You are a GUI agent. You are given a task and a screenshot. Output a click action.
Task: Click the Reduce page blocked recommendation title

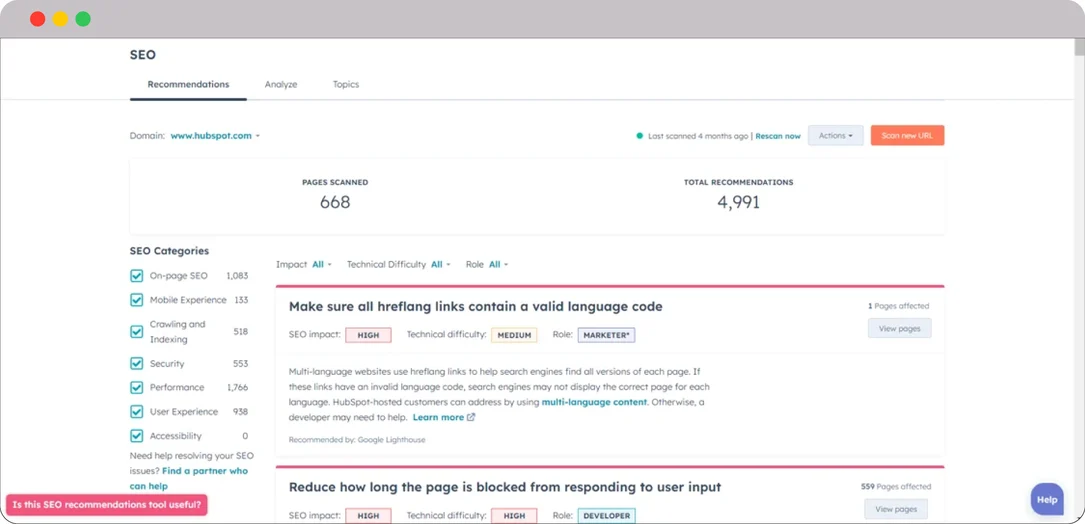pyautogui.click(x=505, y=487)
